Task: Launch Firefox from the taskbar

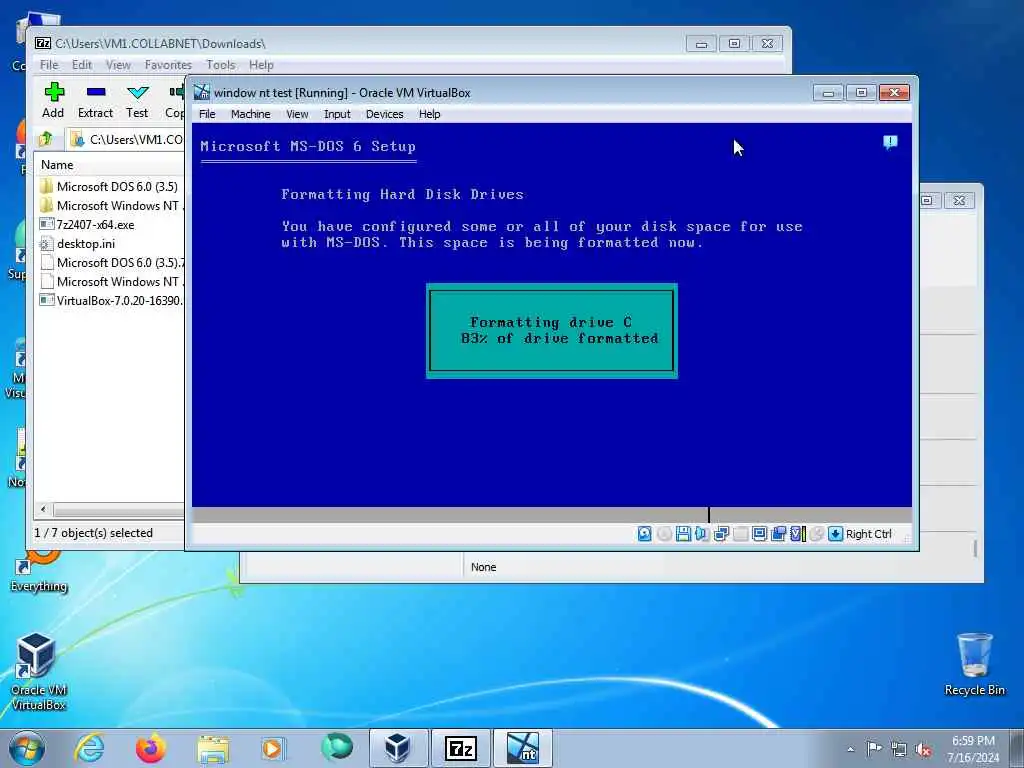Action: tap(150, 748)
